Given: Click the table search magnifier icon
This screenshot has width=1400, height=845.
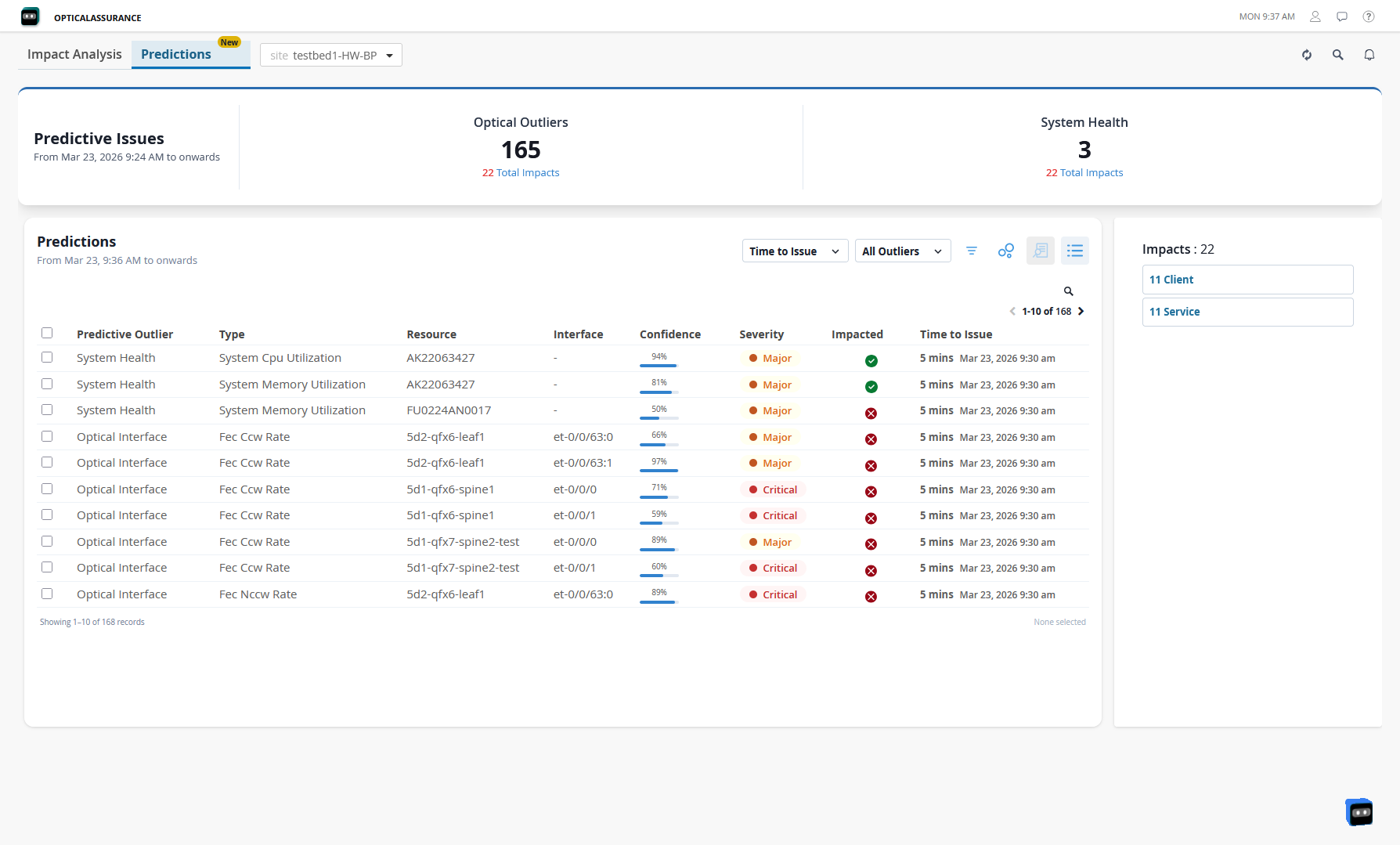Looking at the screenshot, I should tap(1069, 291).
